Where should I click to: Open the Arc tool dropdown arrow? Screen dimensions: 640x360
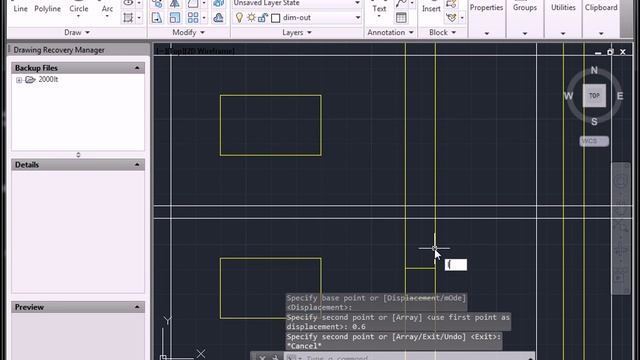coord(107,17)
